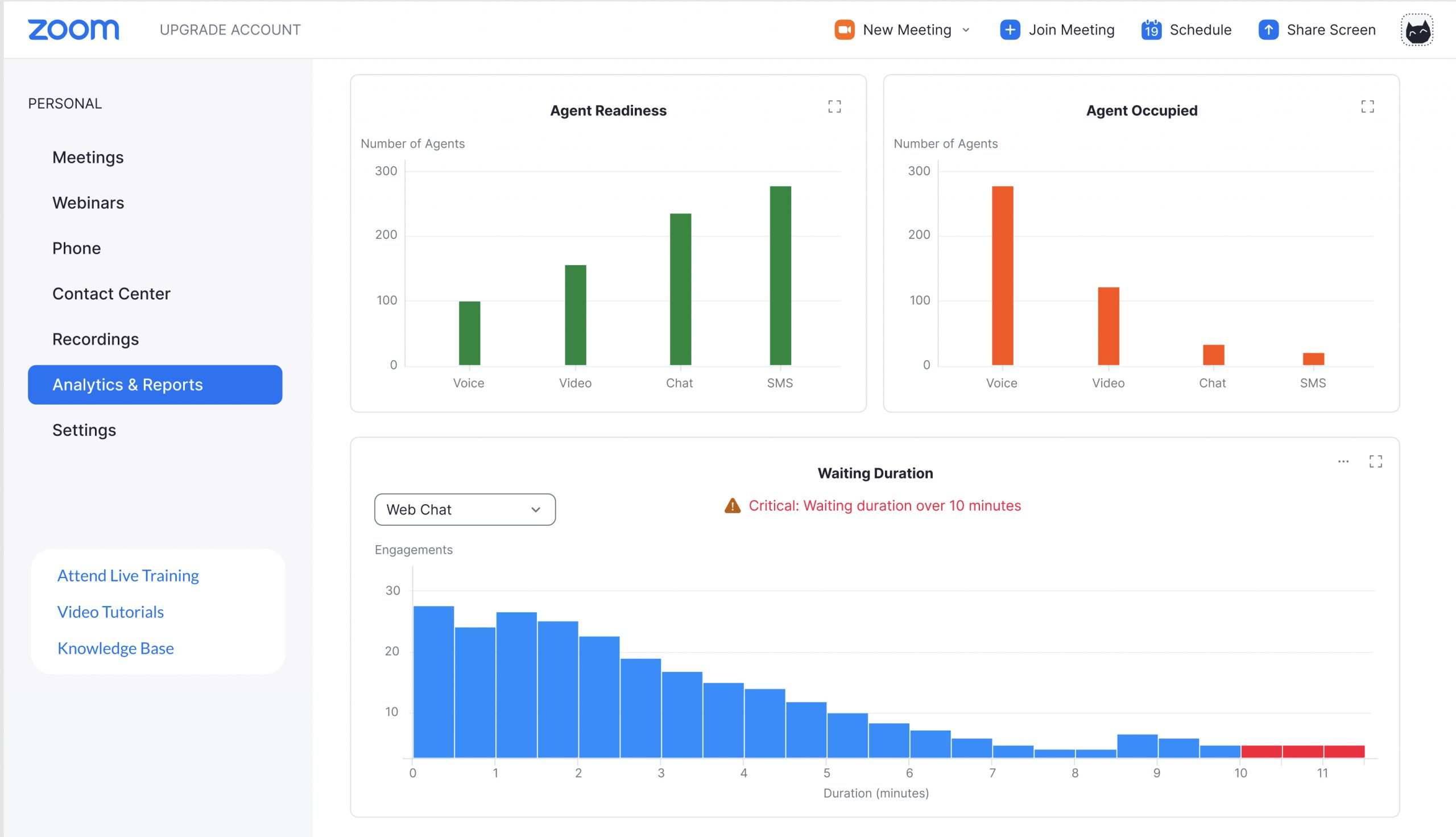Click the Schedule calendar icon
The height and width of the screenshot is (837, 1456).
(x=1151, y=30)
